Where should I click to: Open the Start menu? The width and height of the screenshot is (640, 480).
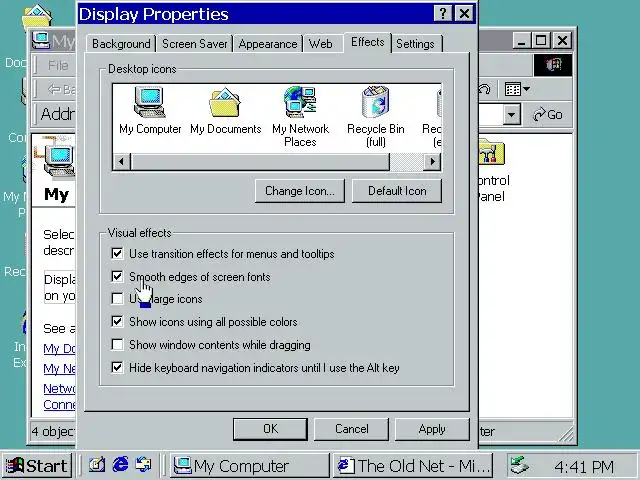36,465
